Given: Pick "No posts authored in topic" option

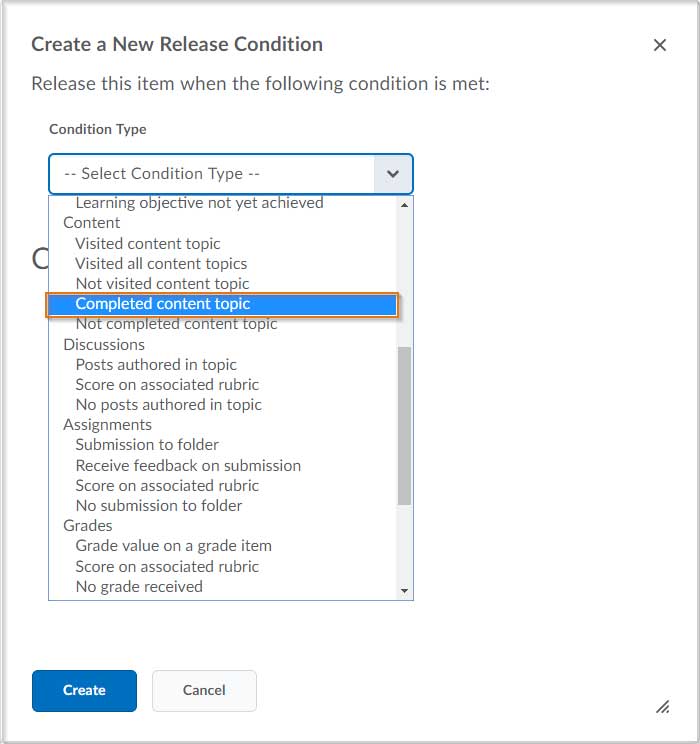Looking at the screenshot, I should pyautogui.click(x=168, y=405).
